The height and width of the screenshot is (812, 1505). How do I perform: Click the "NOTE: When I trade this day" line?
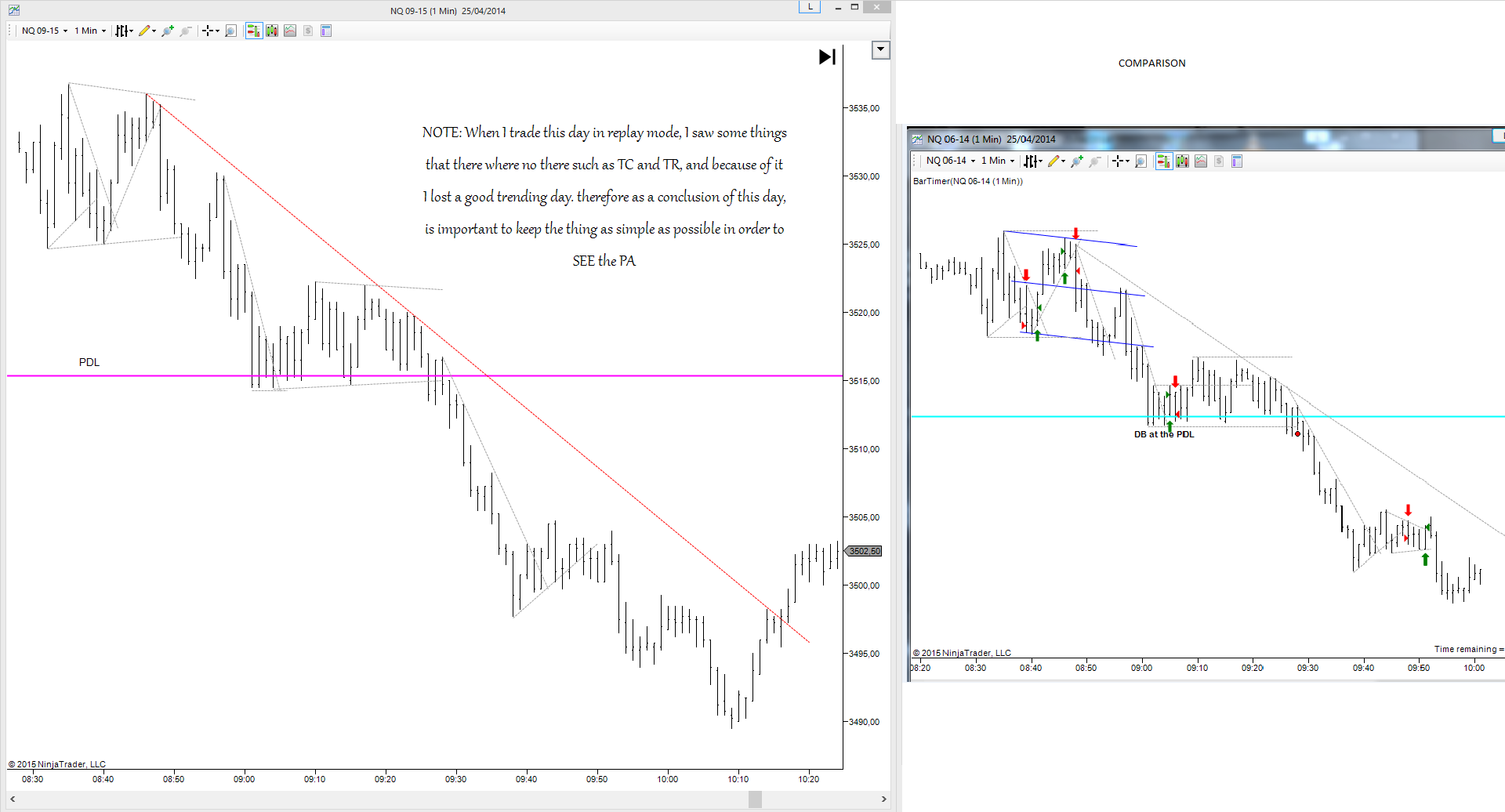604,132
